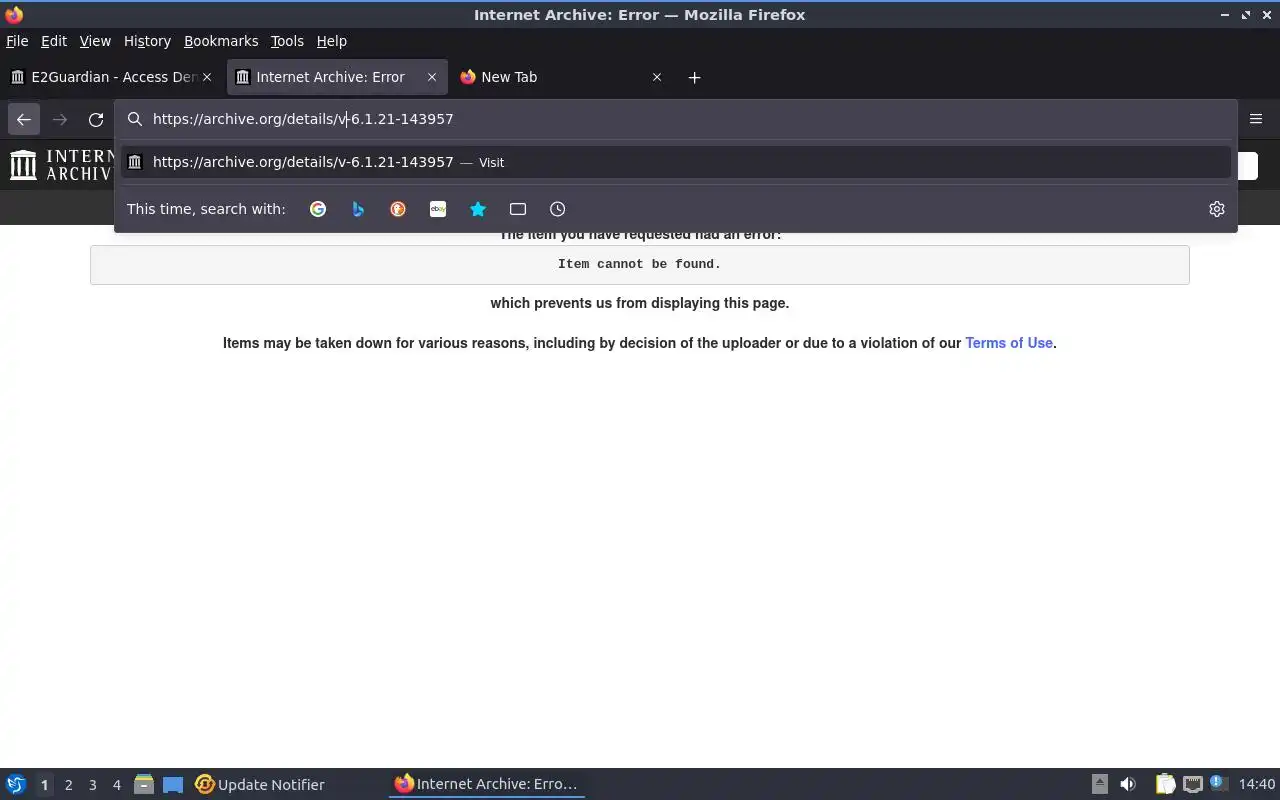Screen dimensions: 1280x800
Task: Open notification tray icon beside clock
Action: (x=1218, y=784)
